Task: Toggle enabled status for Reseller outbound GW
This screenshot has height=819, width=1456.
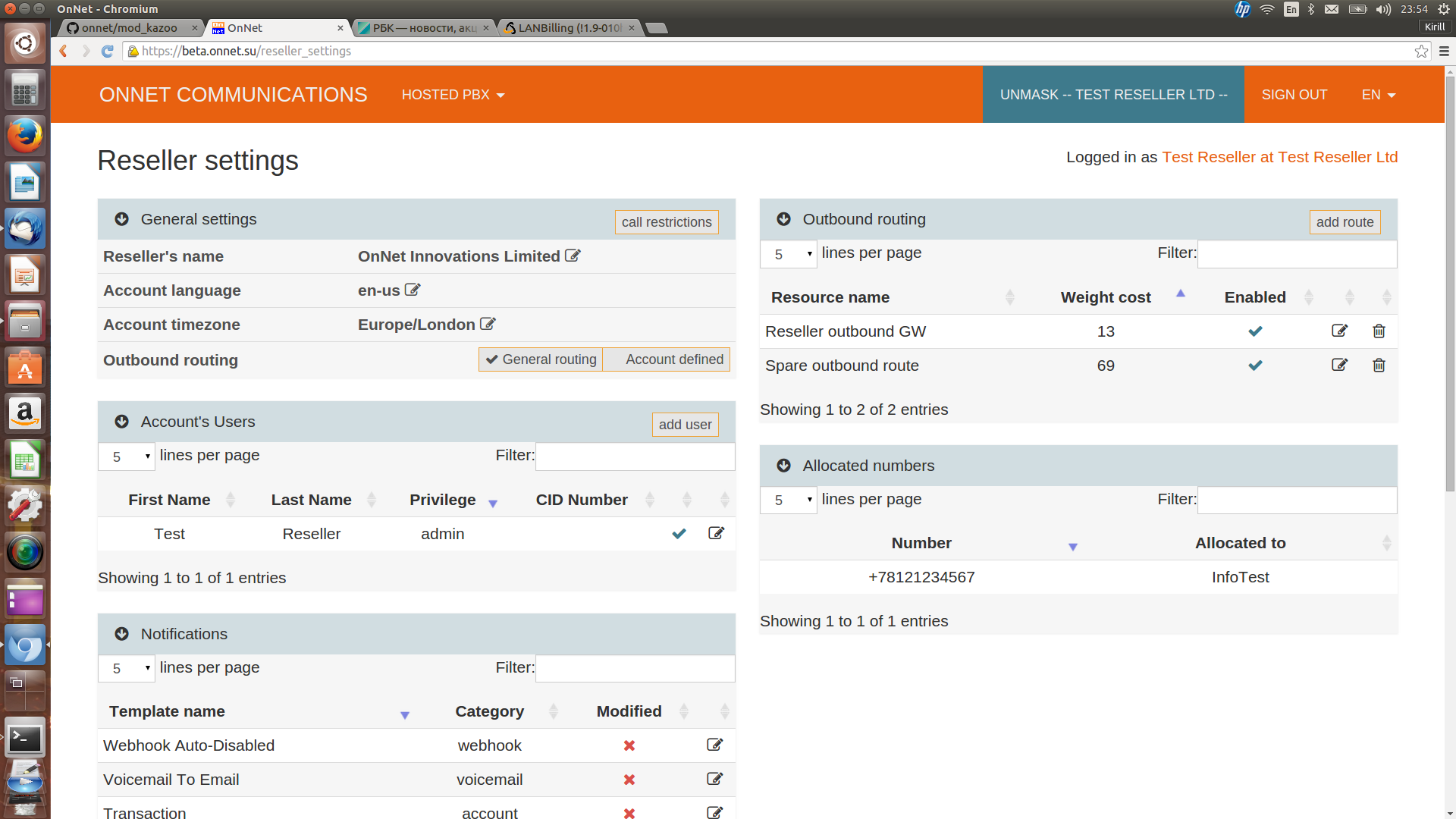Action: click(1255, 330)
